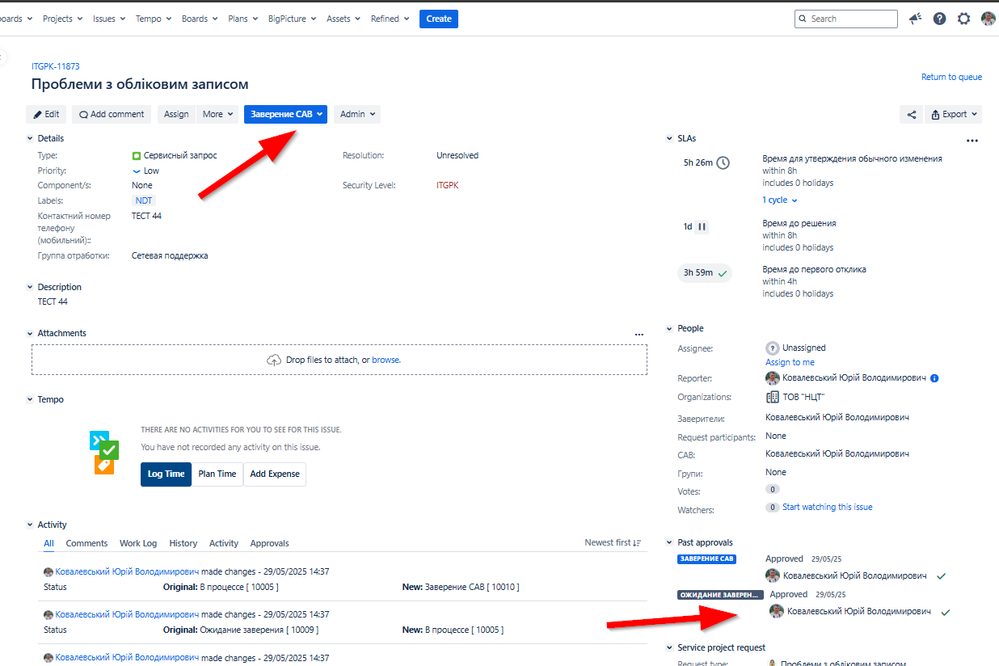Click the share issue icon
999x666 pixels.
click(912, 114)
